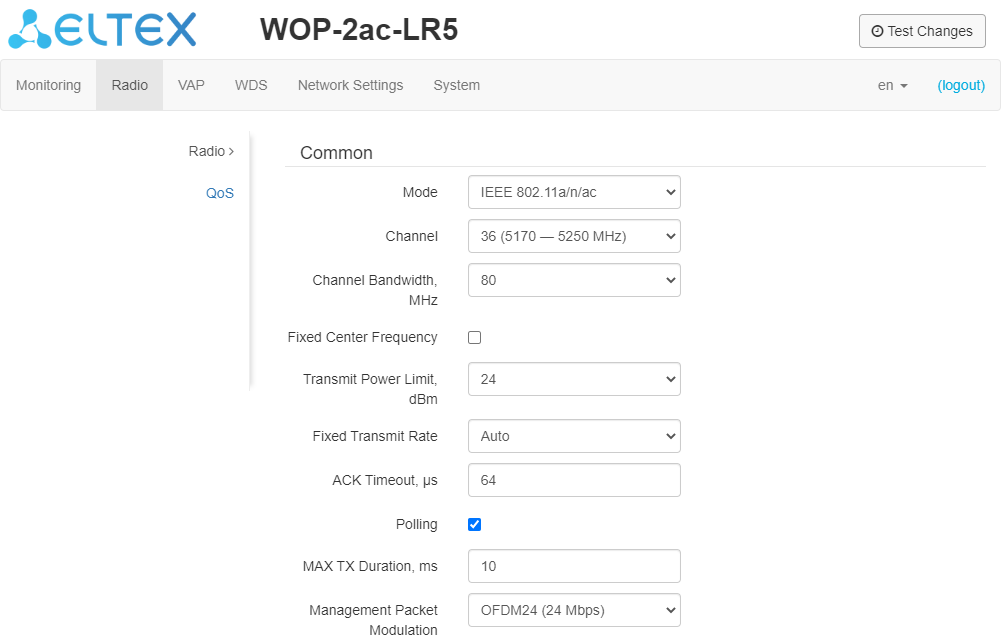Open the Channel selection dropdown
The image size is (1001, 644).
click(574, 236)
